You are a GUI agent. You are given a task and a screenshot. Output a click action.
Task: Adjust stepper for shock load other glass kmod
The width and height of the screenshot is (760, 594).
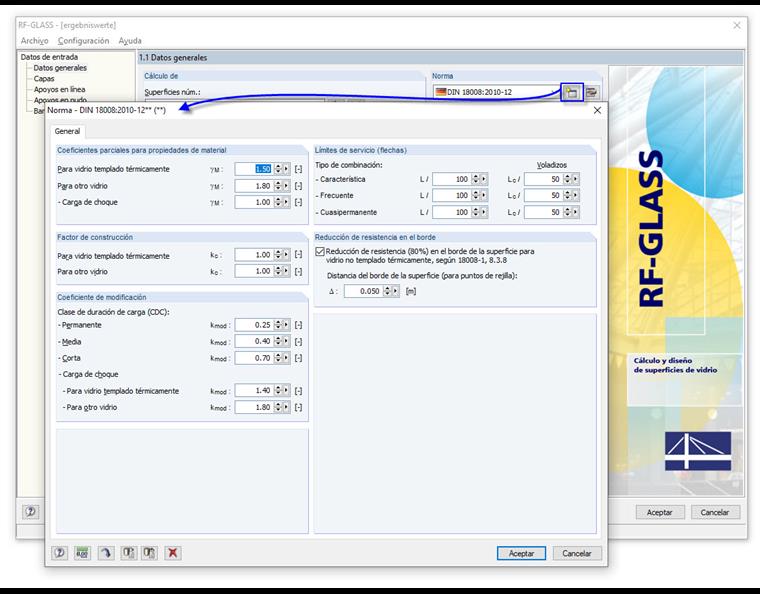point(278,407)
